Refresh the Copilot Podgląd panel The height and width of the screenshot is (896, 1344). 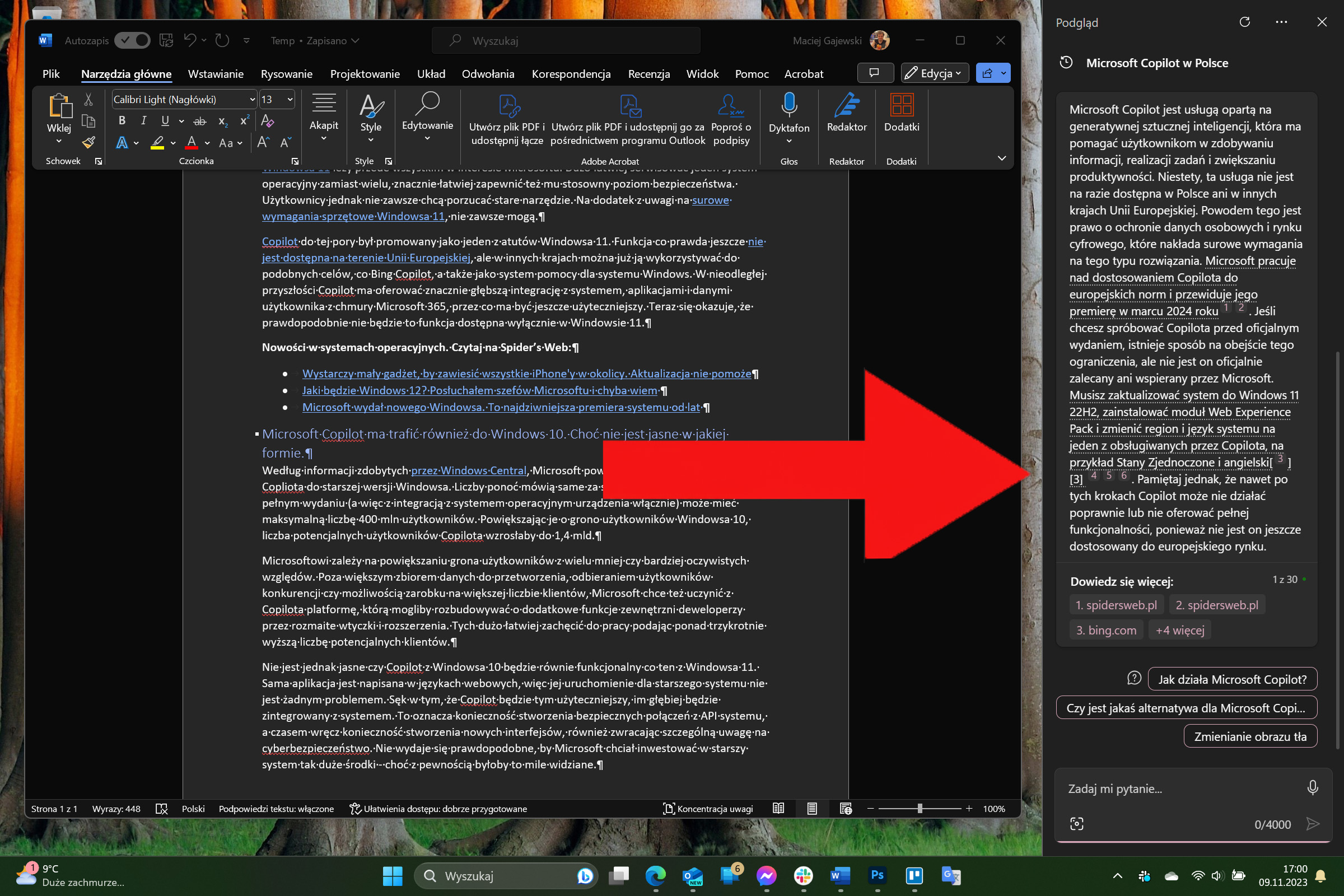[x=1244, y=22]
